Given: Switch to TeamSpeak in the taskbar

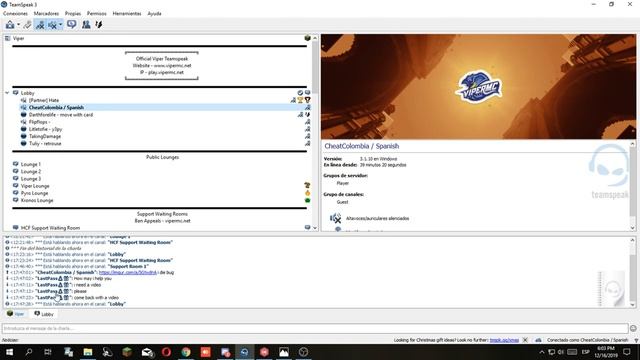Looking at the screenshot, I should click(x=244, y=352).
